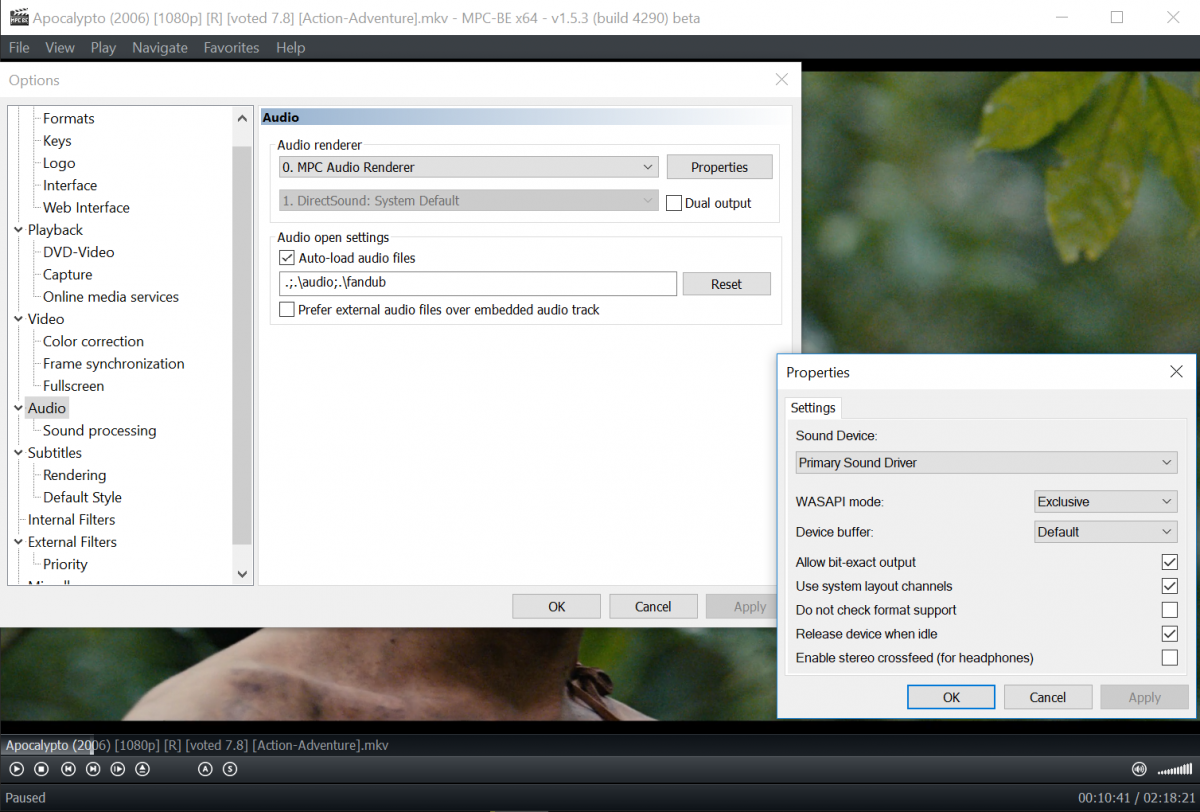Open the Play menu

click(x=103, y=48)
